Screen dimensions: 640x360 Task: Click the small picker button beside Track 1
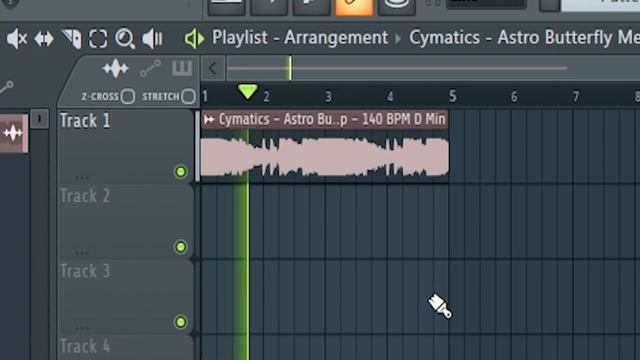pyautogui.click(x=39, y=119)
